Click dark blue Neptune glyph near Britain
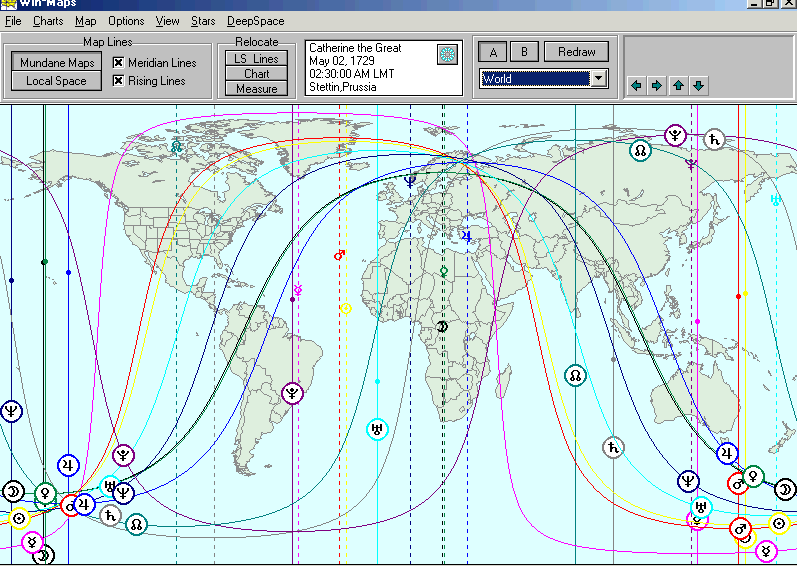Image resolution: width=797 pixels, height=567 pixels. click(410, 181)
